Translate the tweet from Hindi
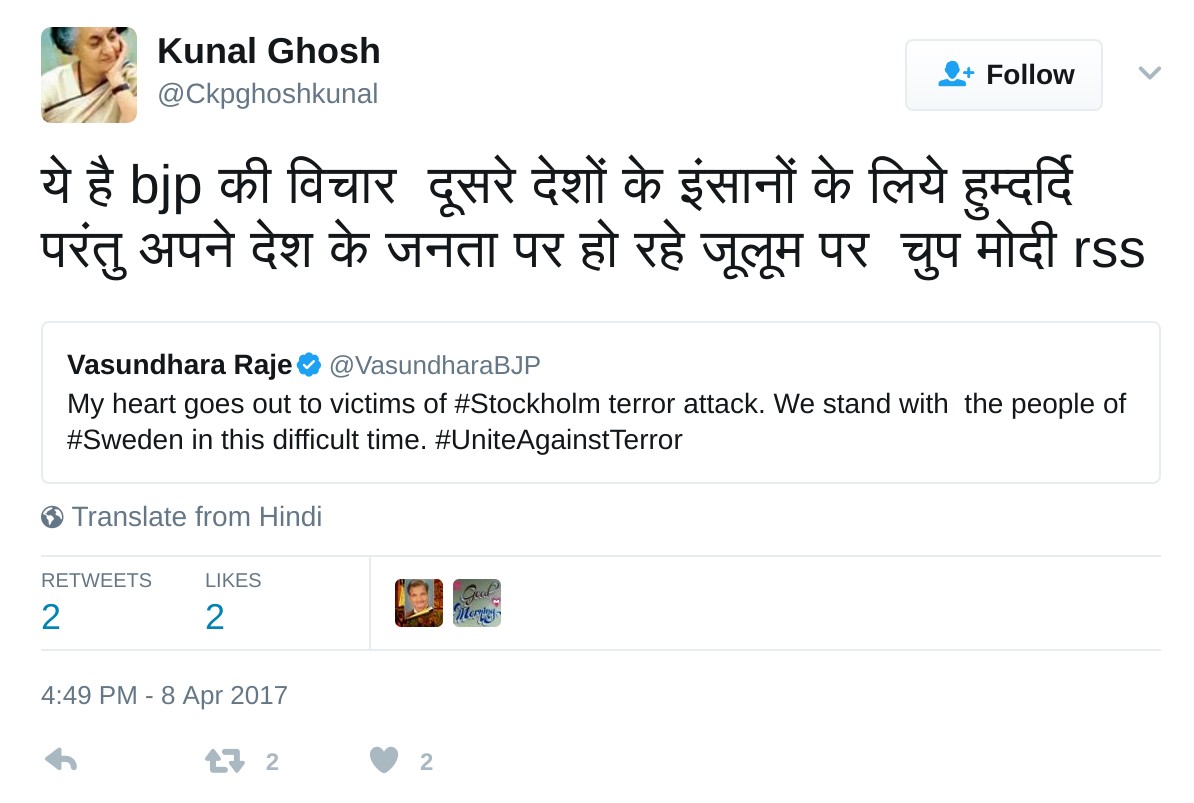 coord(196,517)
